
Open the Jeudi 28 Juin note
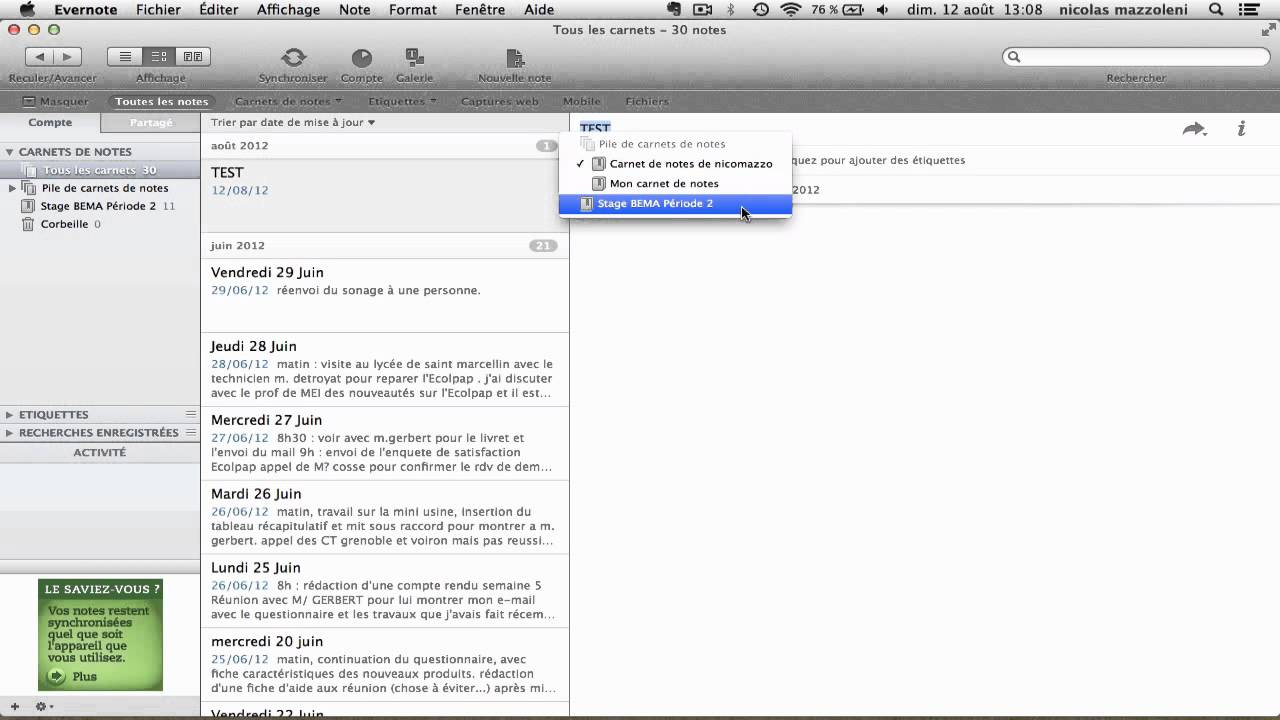pyautogui.click(x=384, y=369)
